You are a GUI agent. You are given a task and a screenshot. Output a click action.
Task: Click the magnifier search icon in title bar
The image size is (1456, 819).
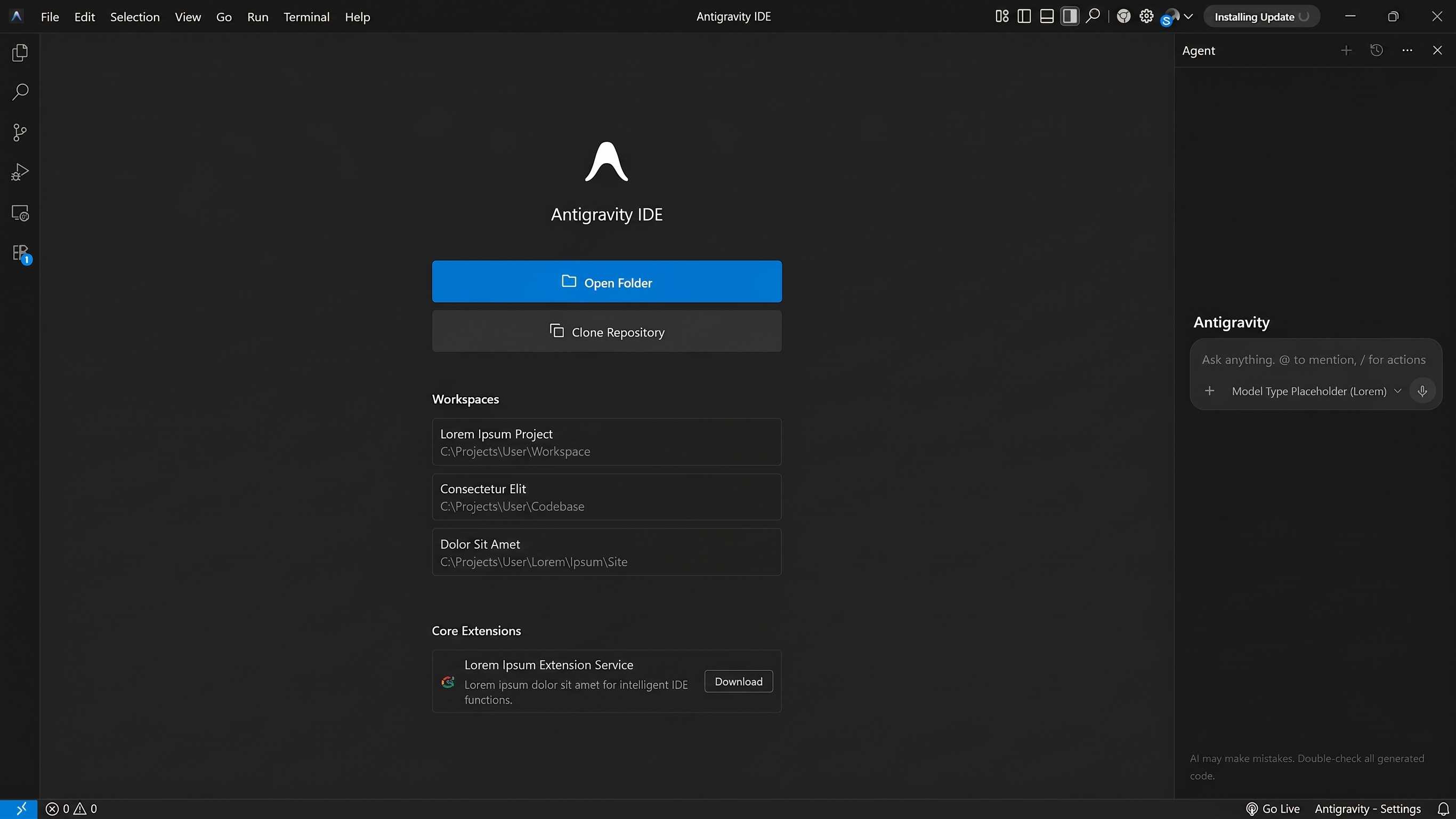[1093, 16]
